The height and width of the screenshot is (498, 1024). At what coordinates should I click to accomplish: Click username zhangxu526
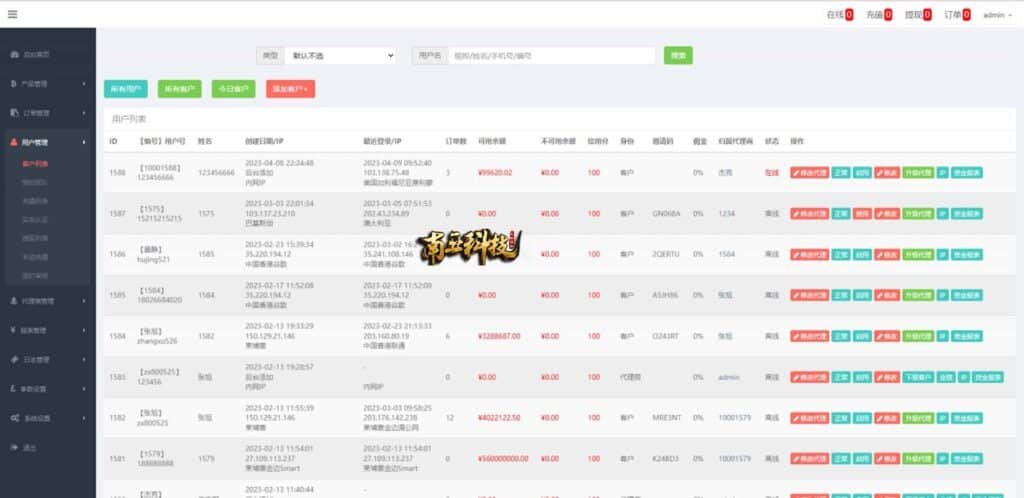click(x=157, y=341)
